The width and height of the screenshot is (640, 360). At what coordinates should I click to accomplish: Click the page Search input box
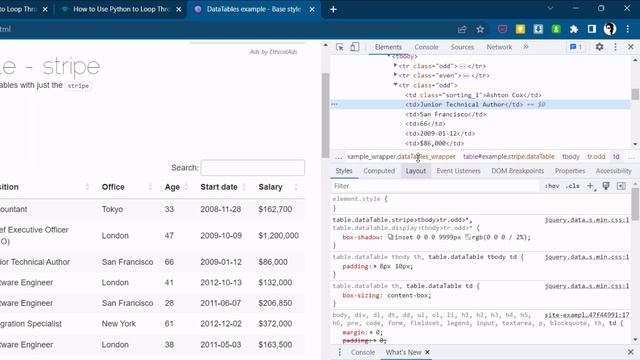[253, 168]
